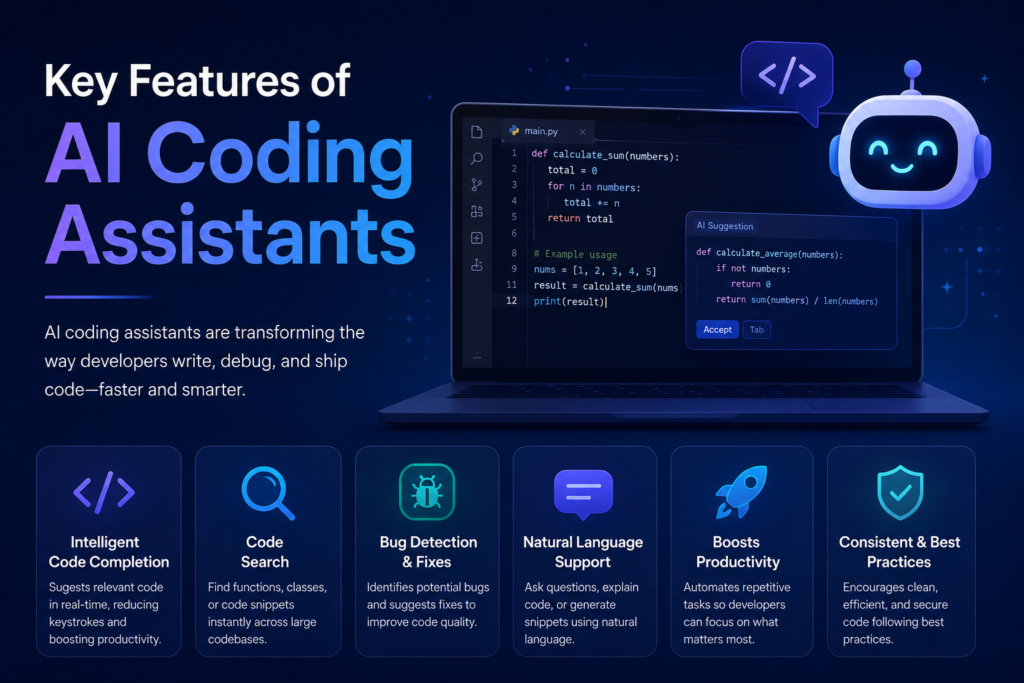Accept the AI suggestion

coord(717,329)
